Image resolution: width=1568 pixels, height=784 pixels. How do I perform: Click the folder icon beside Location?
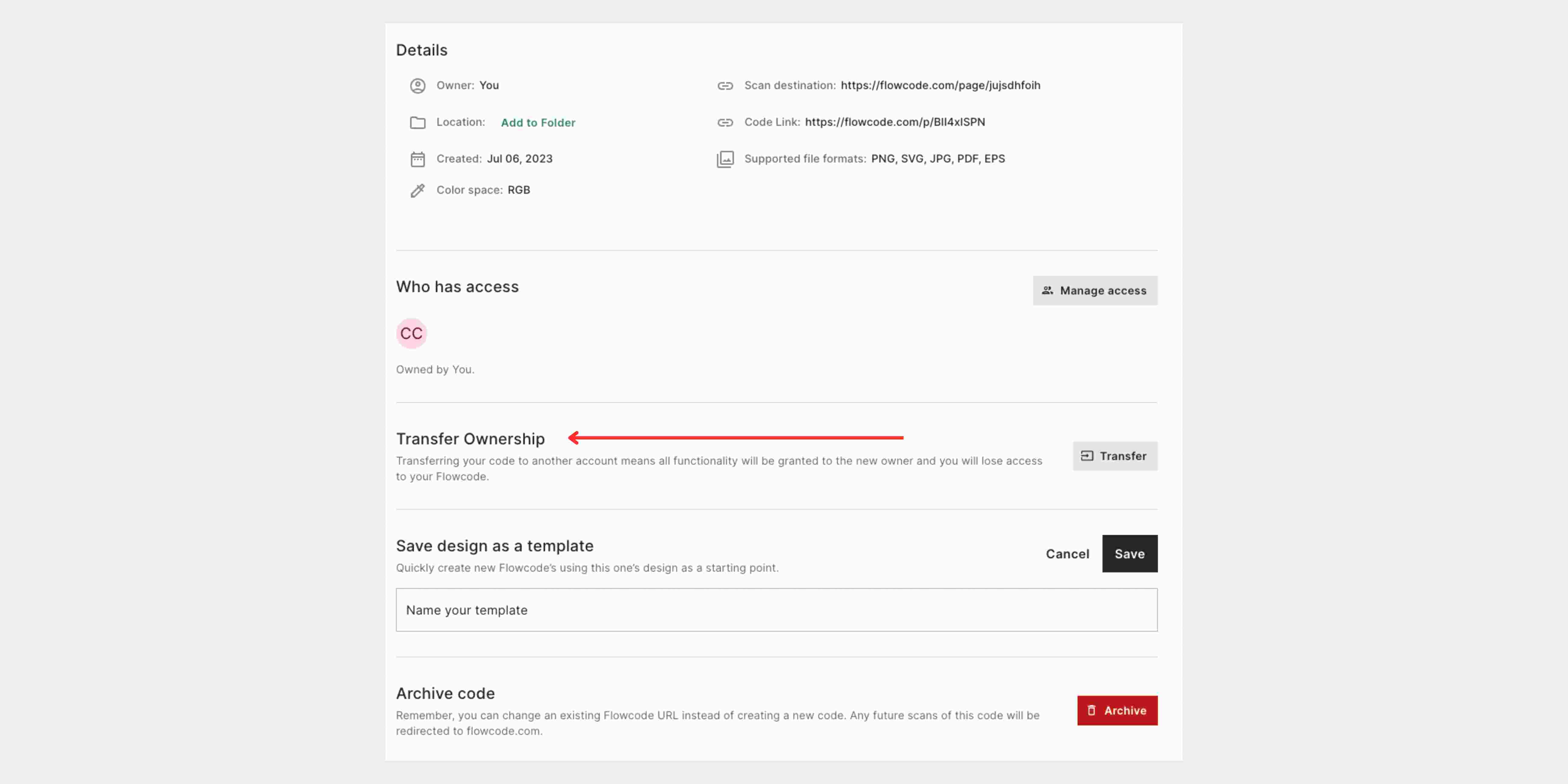[x=418, y=122]
